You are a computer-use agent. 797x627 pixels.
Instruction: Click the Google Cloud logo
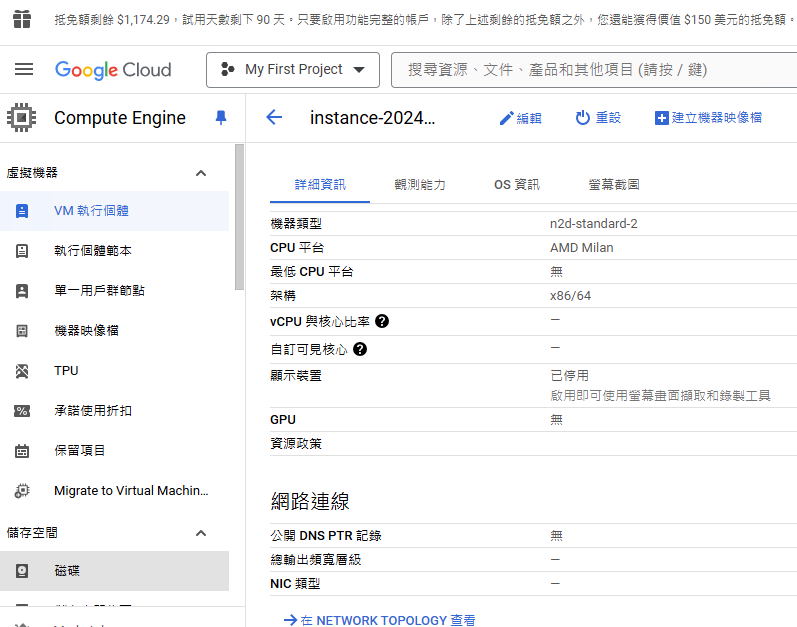point(113,69)
